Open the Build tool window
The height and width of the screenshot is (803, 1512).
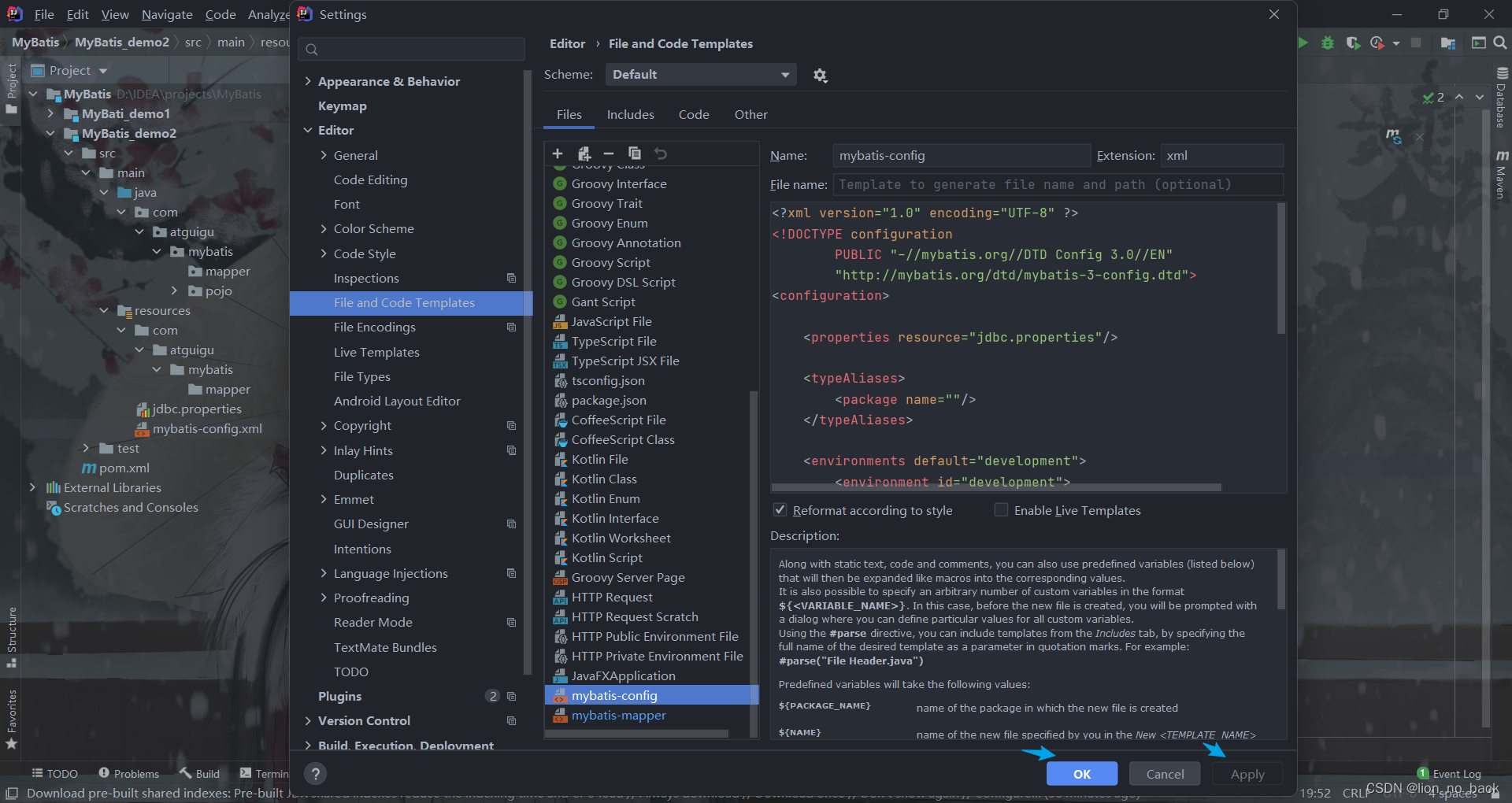(199, 774)
